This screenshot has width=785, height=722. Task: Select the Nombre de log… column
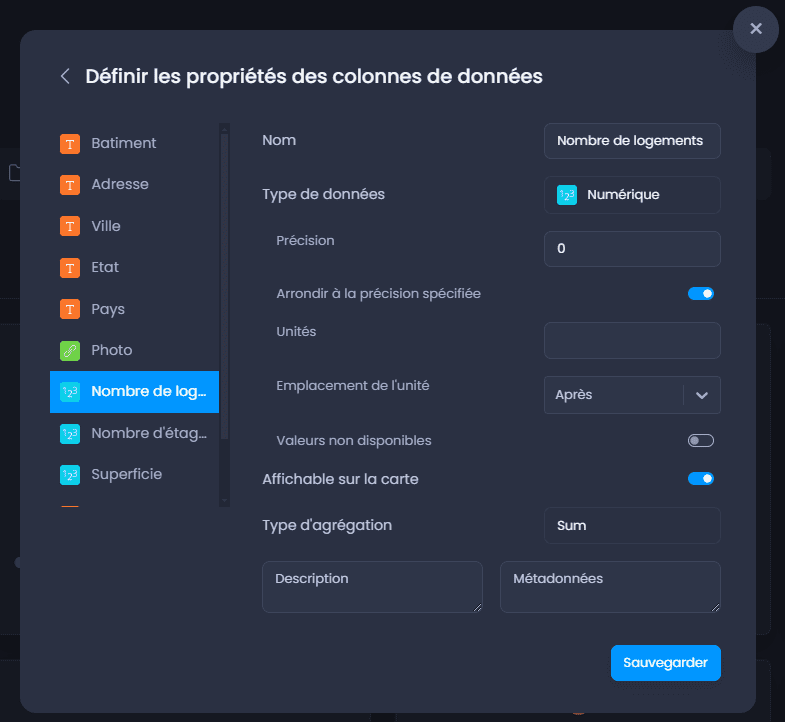134,392
